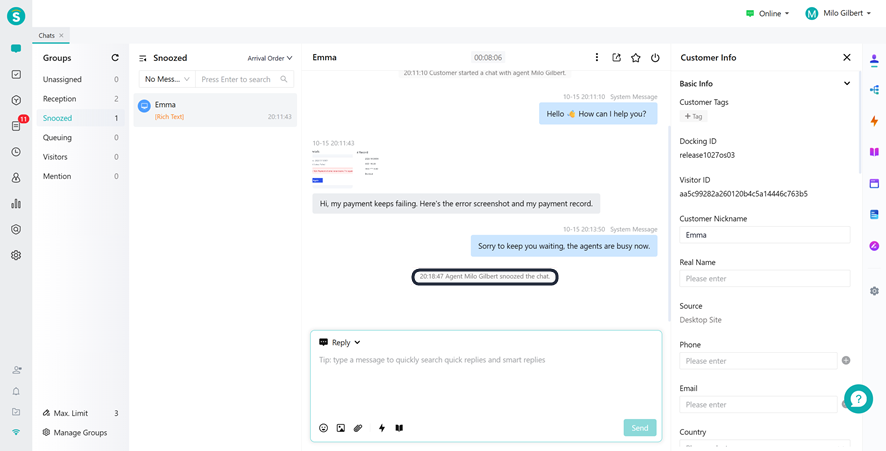The height and width of the screenshot is (451, 886).
Task: Click the Email input field
Action: [x=758, y=405]
